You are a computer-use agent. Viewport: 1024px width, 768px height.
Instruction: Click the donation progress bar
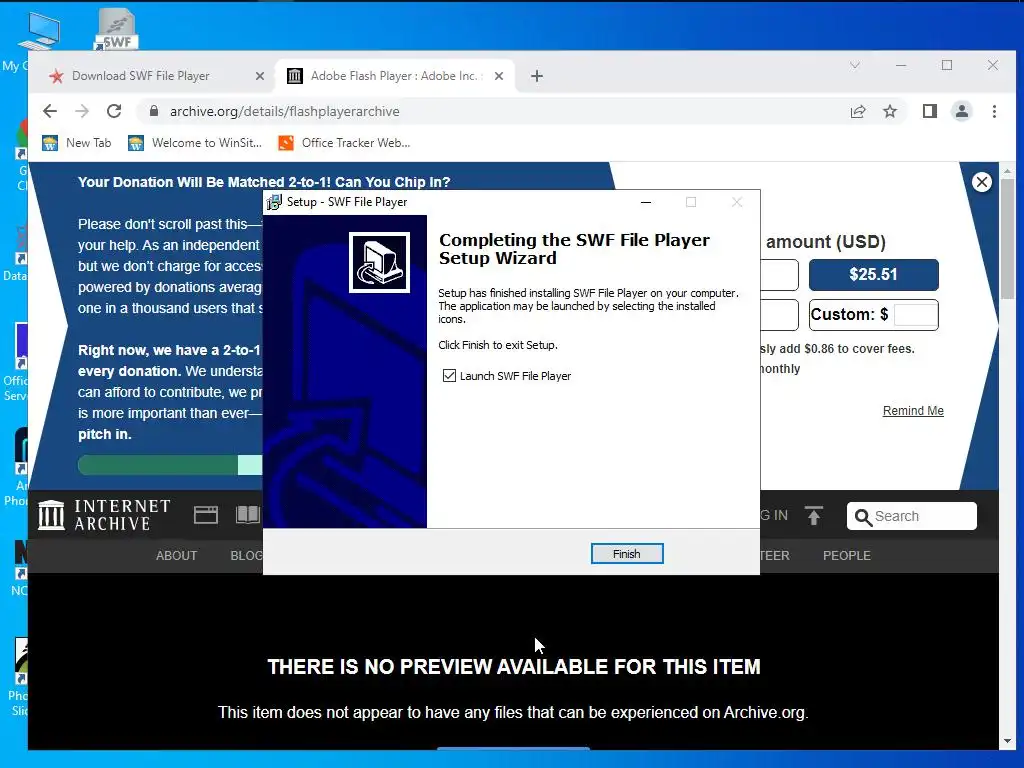(x=170, y=465)
